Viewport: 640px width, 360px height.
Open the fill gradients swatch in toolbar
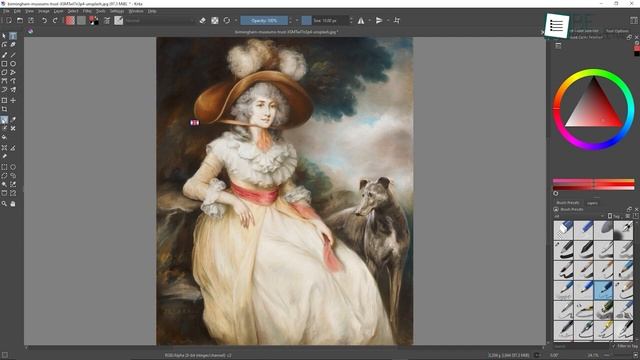(70, 20)
